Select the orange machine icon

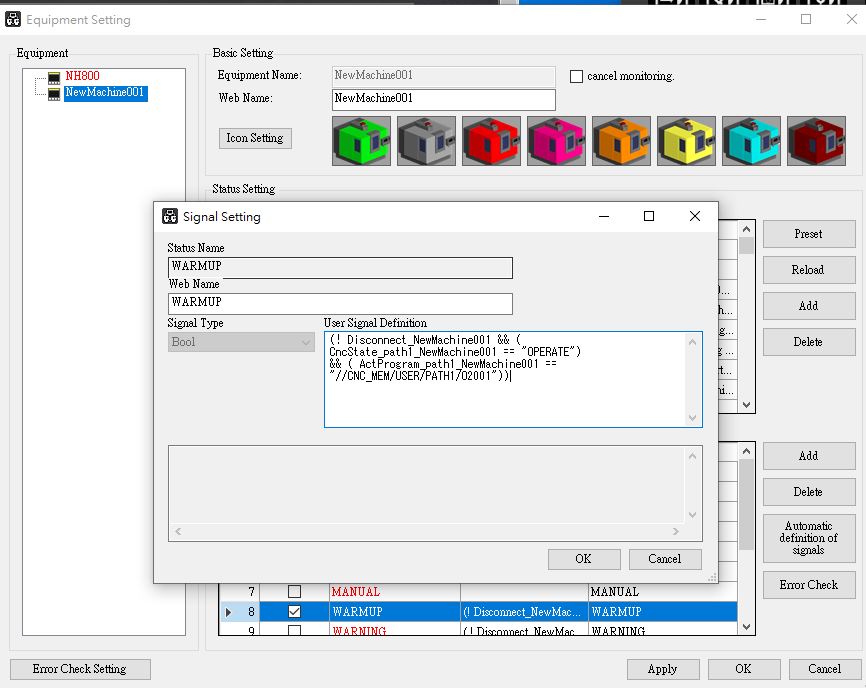point(621,141)
